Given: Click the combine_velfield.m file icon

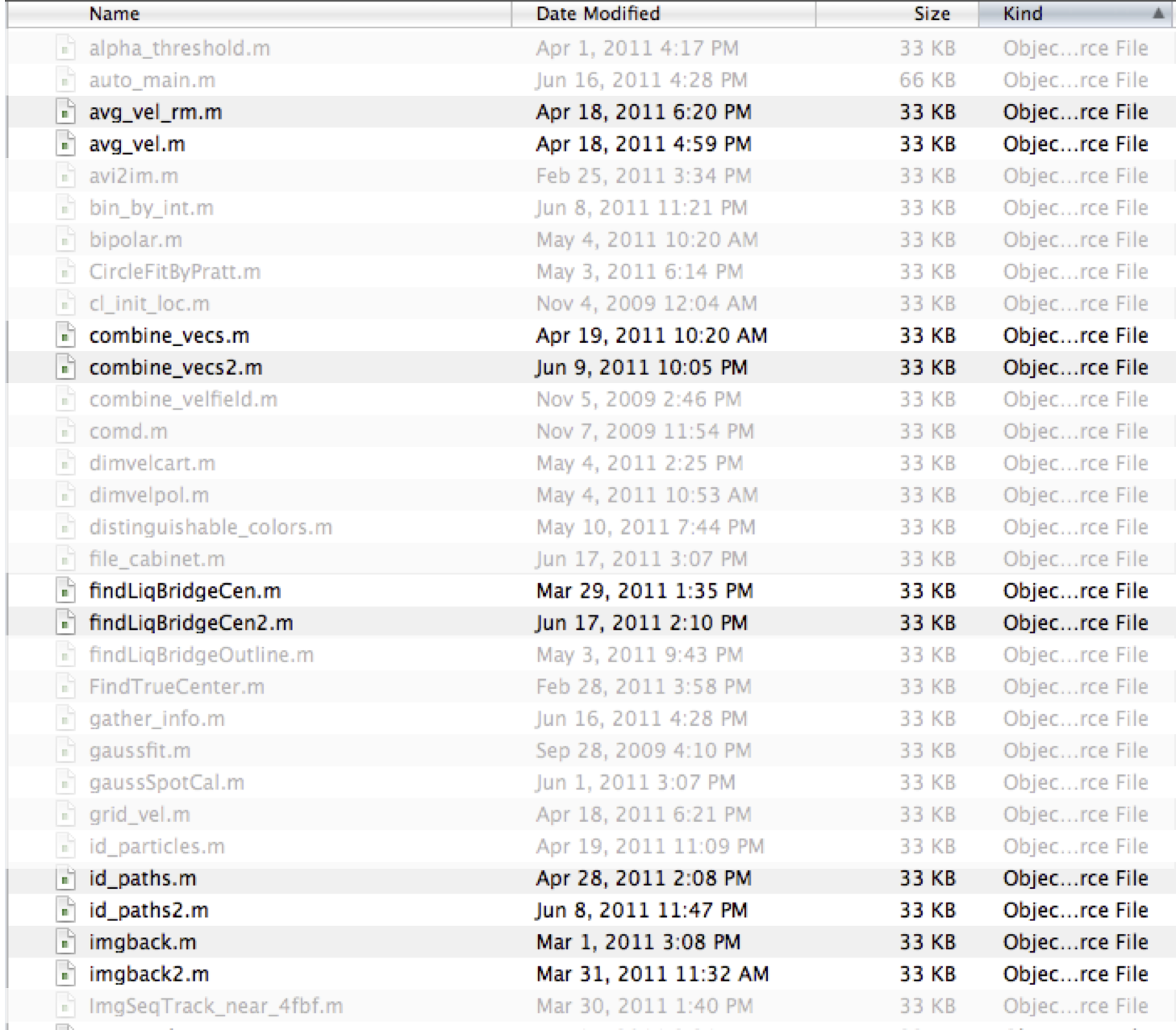Looking at the screenshot, I should (x=65, y=399).
